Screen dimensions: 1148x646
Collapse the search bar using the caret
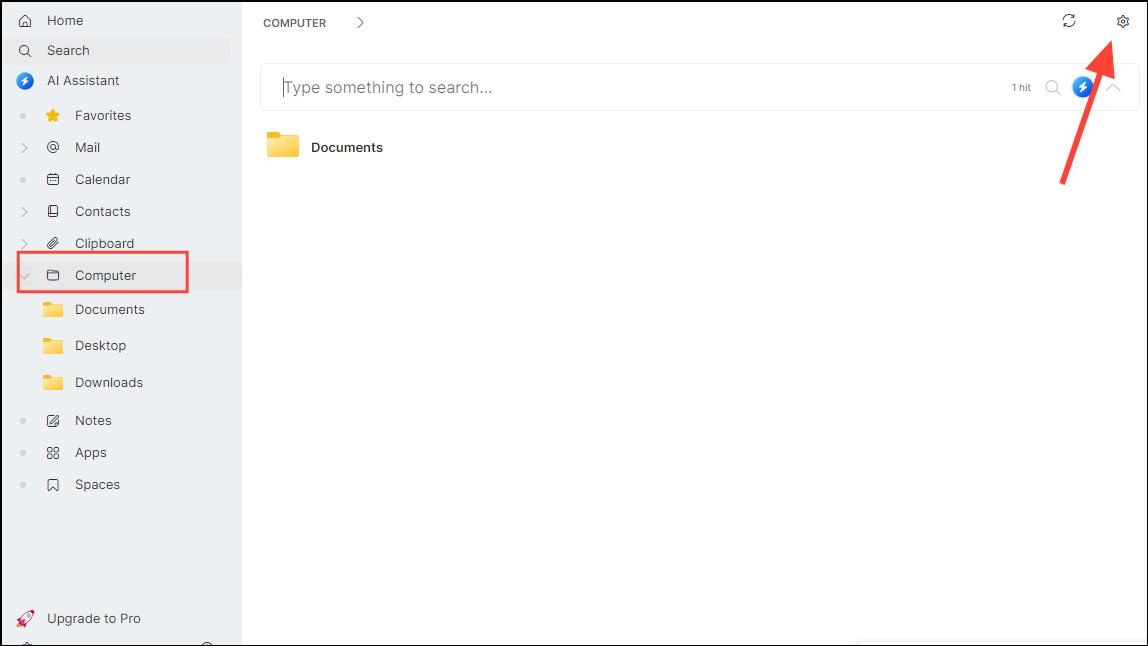click(x=1113, y=87)
